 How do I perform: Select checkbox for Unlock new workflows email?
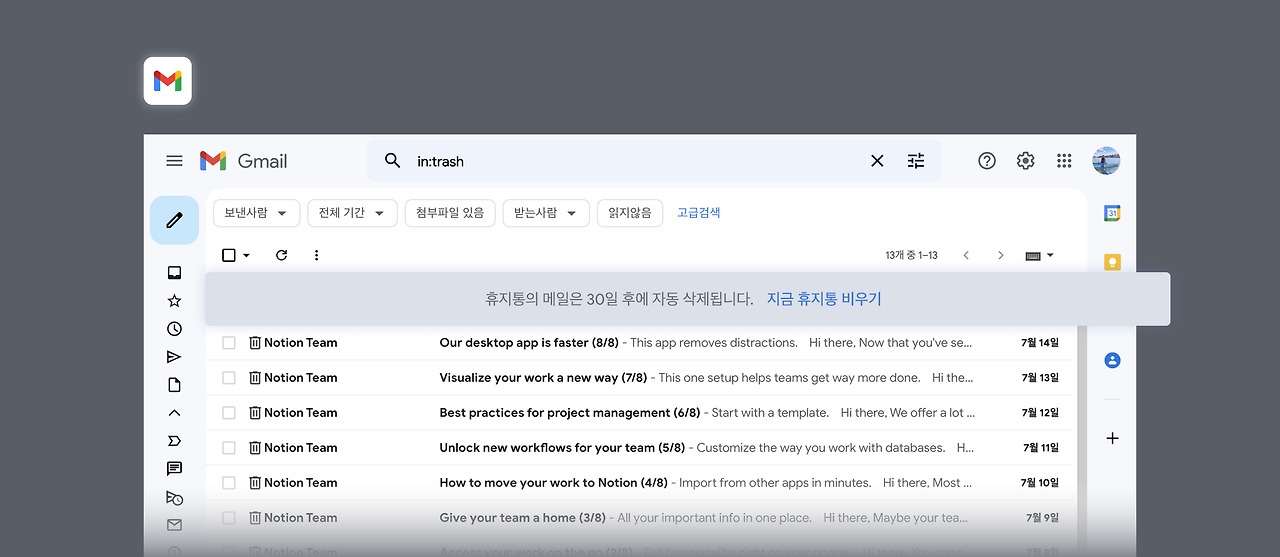(x=229, y=448)
